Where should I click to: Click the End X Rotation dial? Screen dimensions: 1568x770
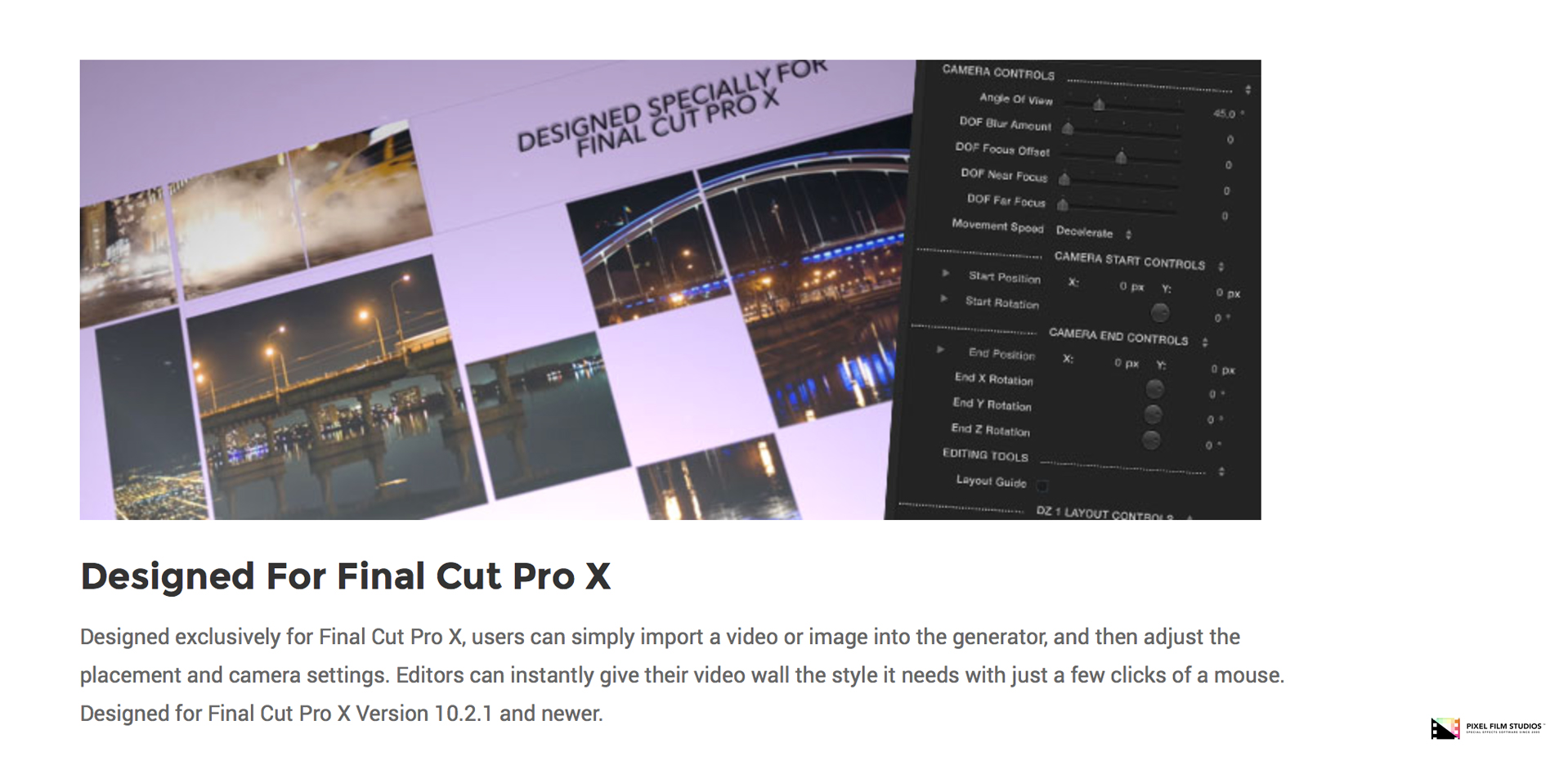click(1154, 389)
